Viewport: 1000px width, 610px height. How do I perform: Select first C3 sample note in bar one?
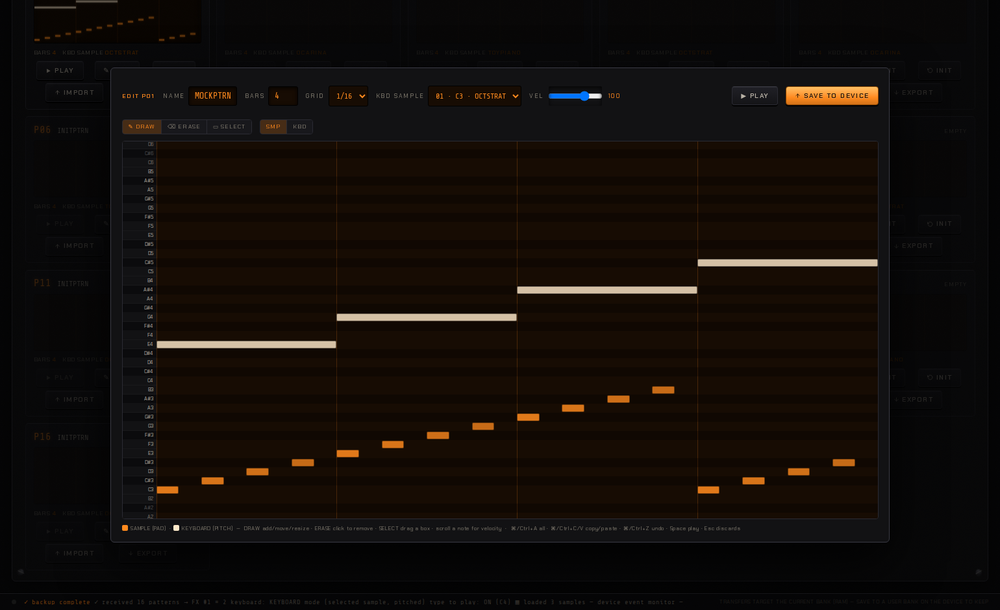167,490
